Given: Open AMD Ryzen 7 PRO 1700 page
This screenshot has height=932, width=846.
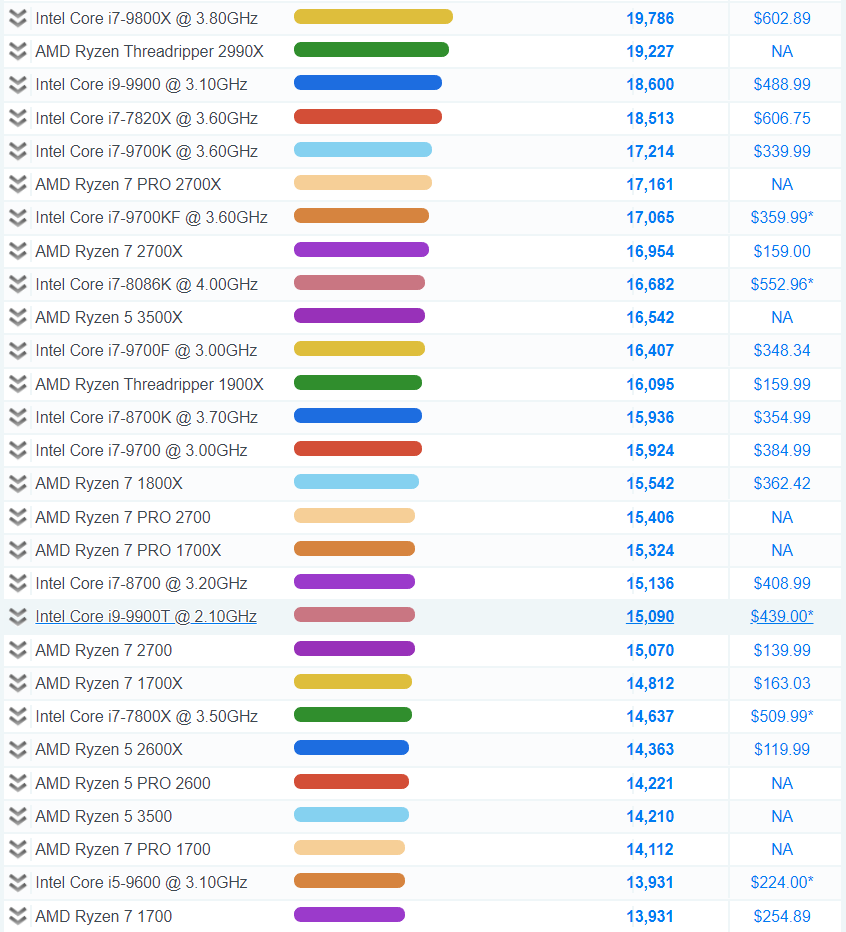Looking at the screenshot, I should [x=122, y=849].
